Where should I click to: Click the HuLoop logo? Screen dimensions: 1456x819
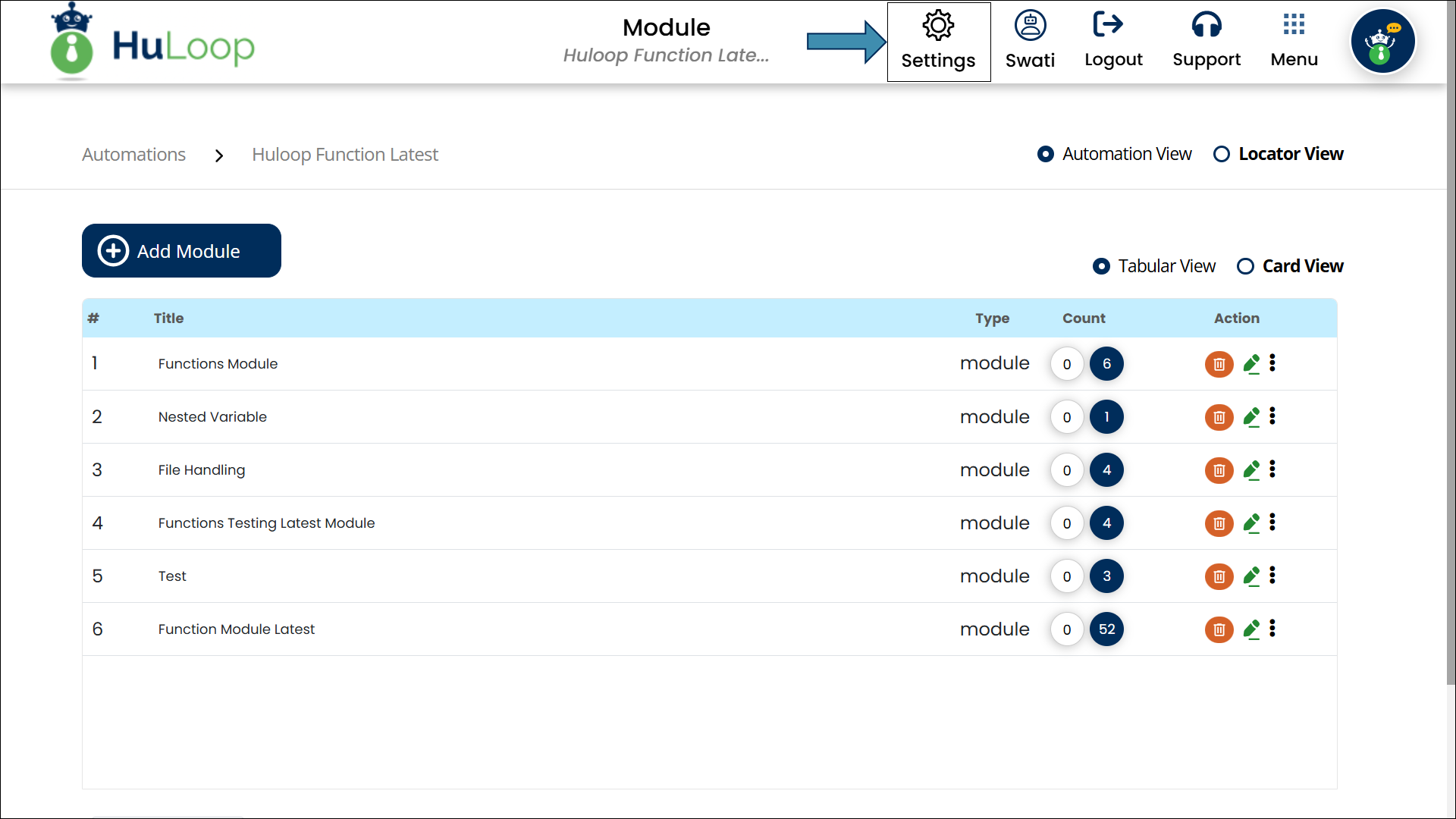click(152, 43)
